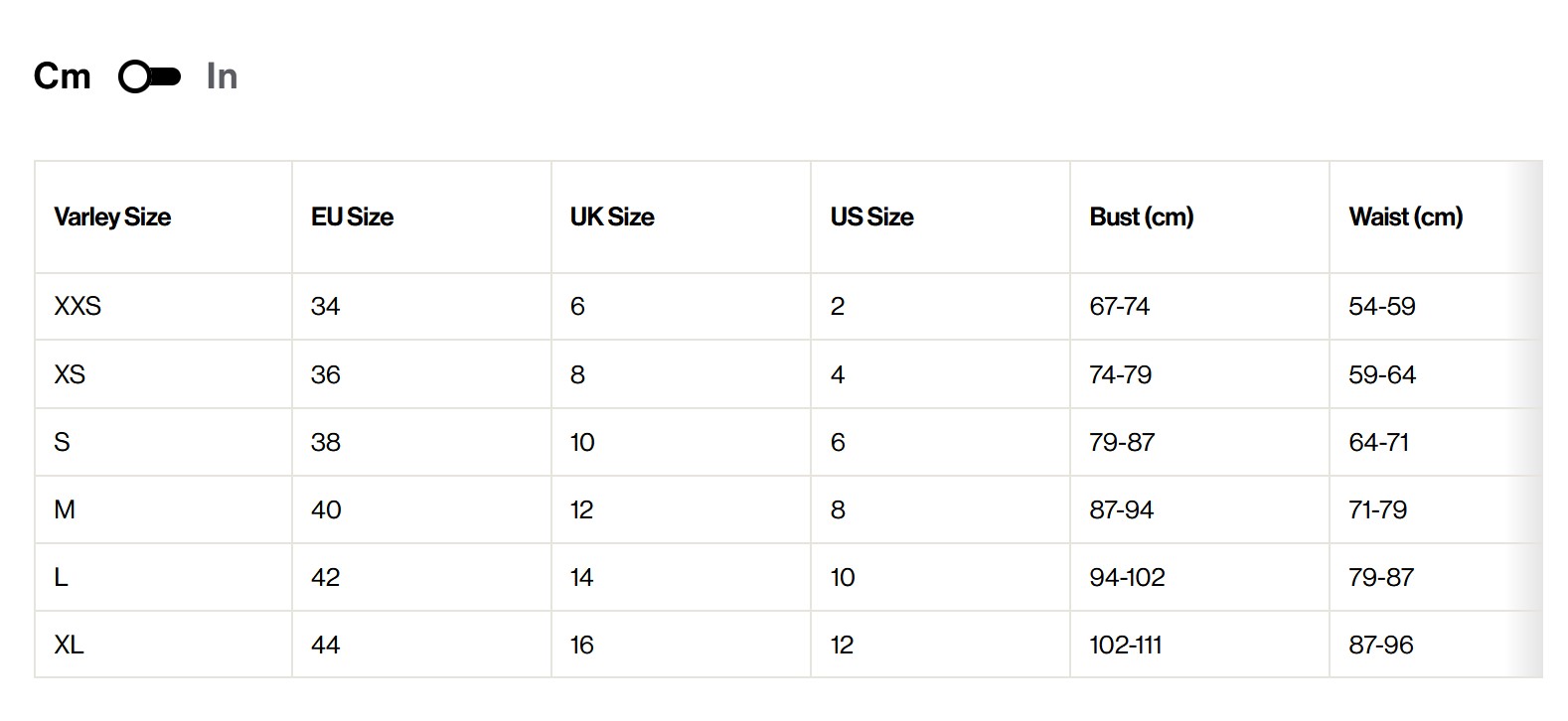The width and height of the screenshot is (1568, 721).
Task: Select the 87-96 waist measurement cell
Action: tap(1380, 645)
